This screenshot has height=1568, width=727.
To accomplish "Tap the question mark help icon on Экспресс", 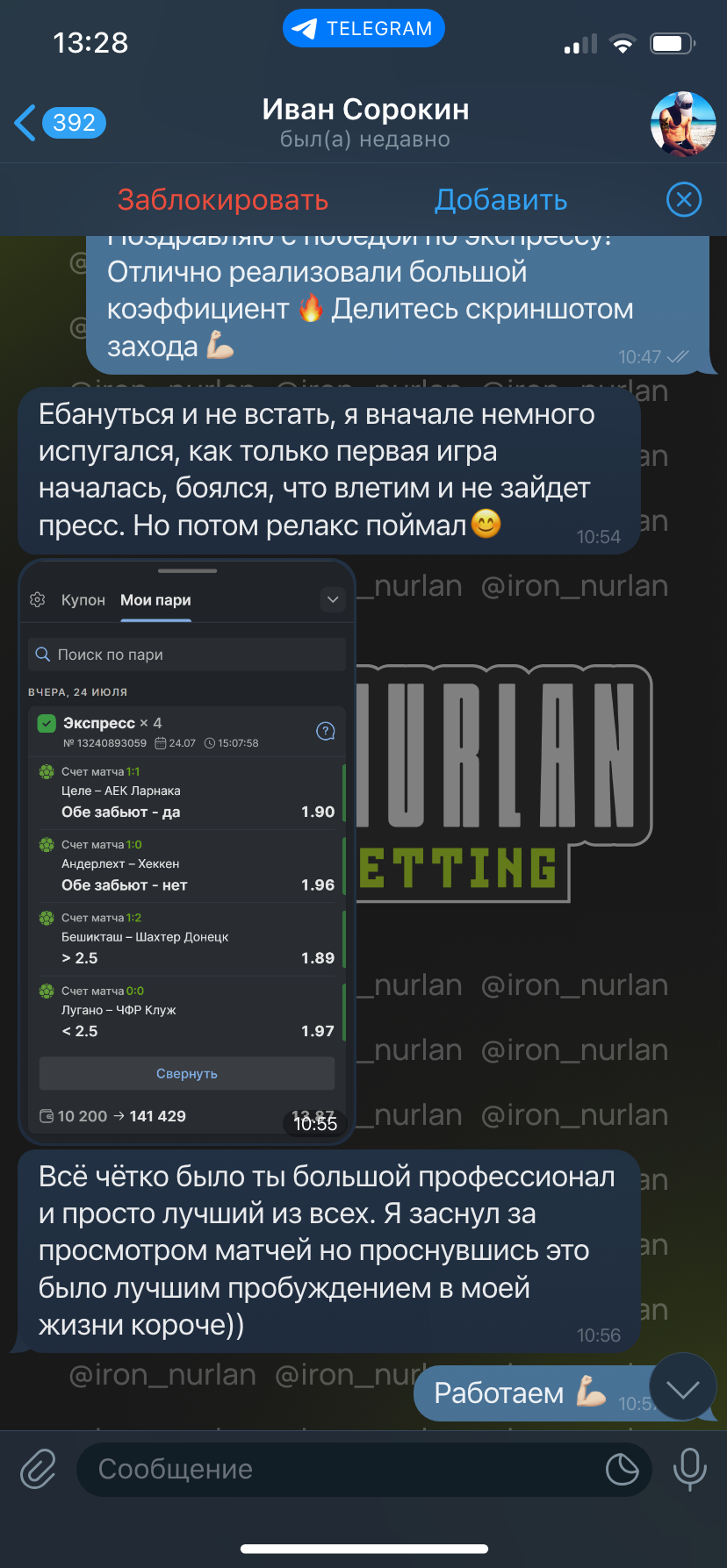I will click(x=325, y=731).
